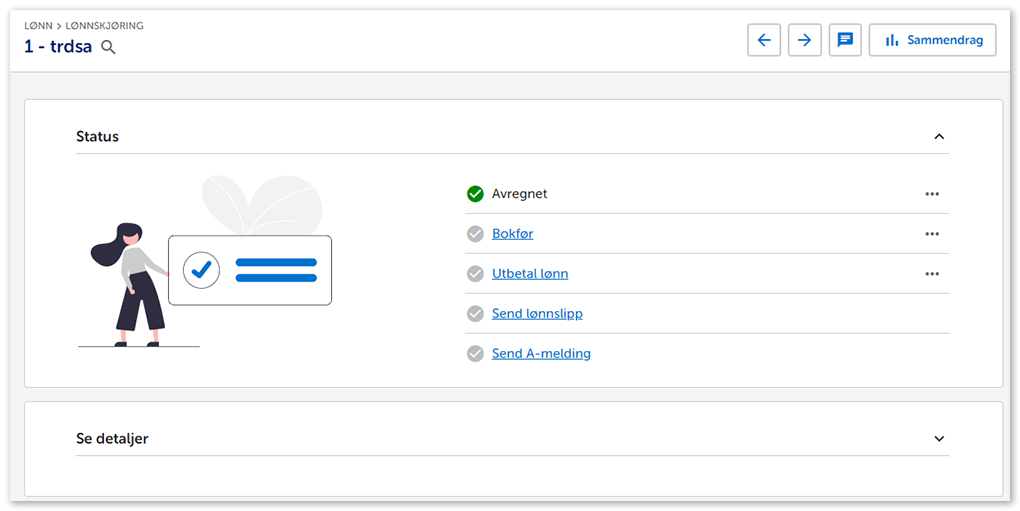This screenshot has height=511, width=1020.
Task: Click the grey status check beside Bokfør
Action: (475, 234)
